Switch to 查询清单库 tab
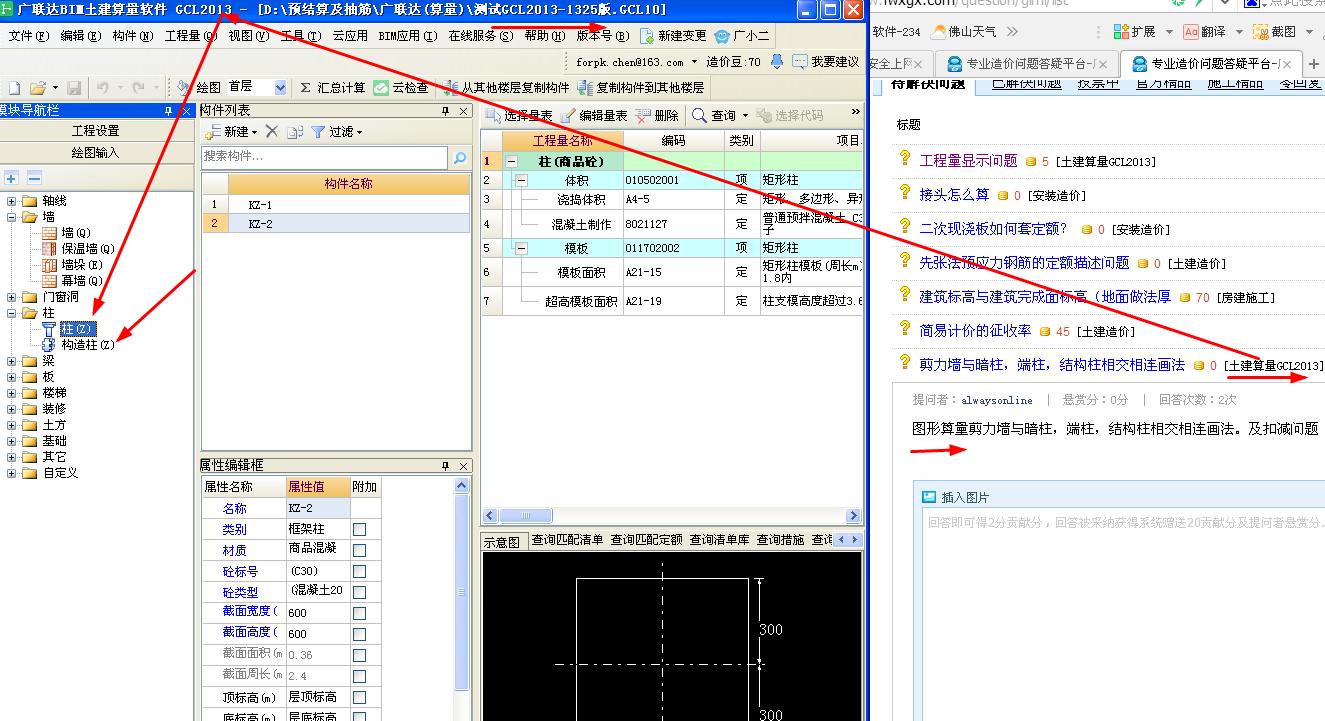Image resolution: width=1325 pixels, height=721 pixels. [x=719, y=540]
